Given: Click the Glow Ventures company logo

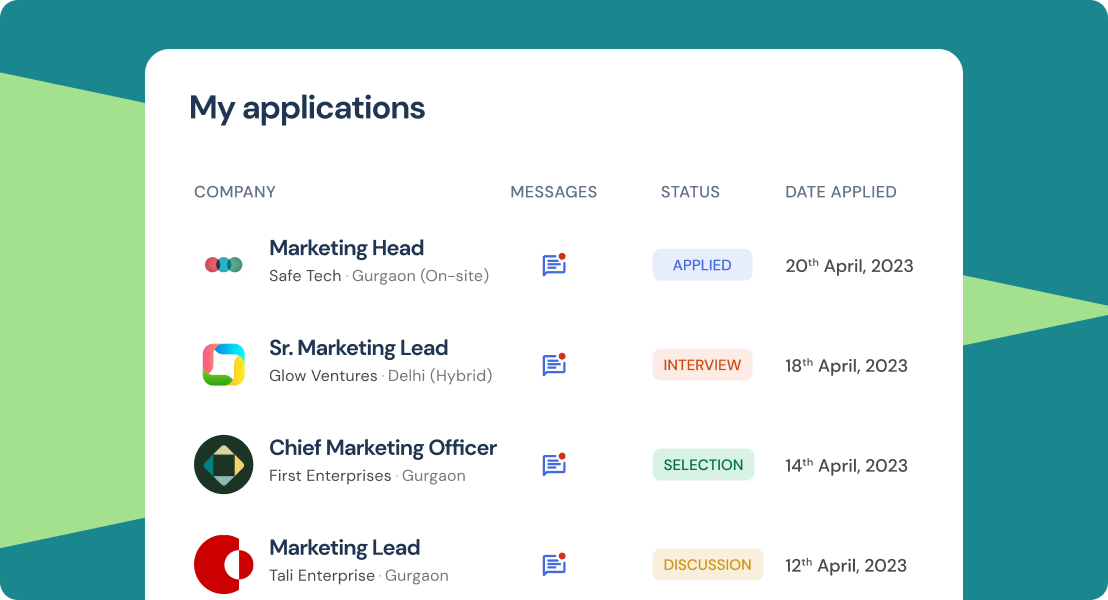Looking at the screenshot, I should point(224,365).
